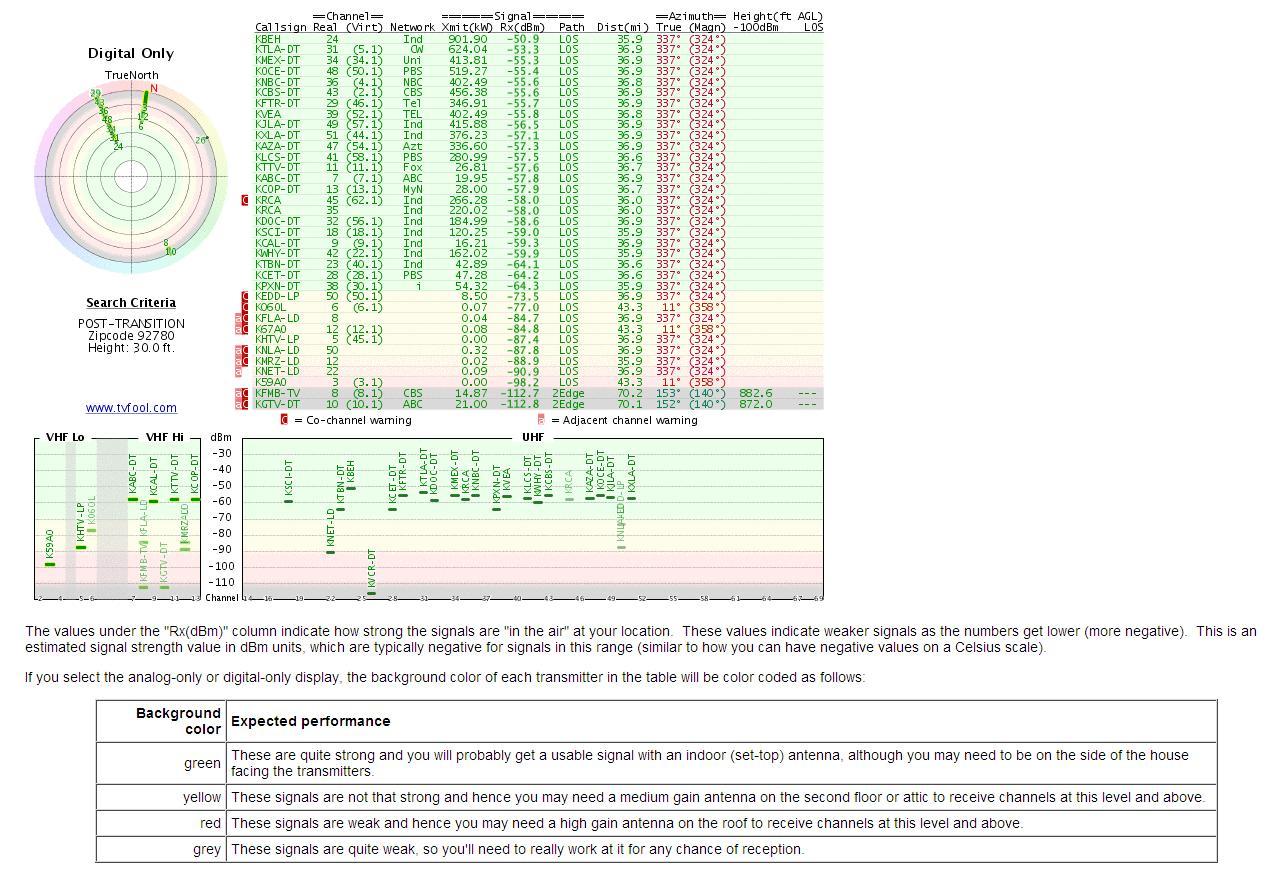Click the 872.0 height value

(x=756, y=404)
